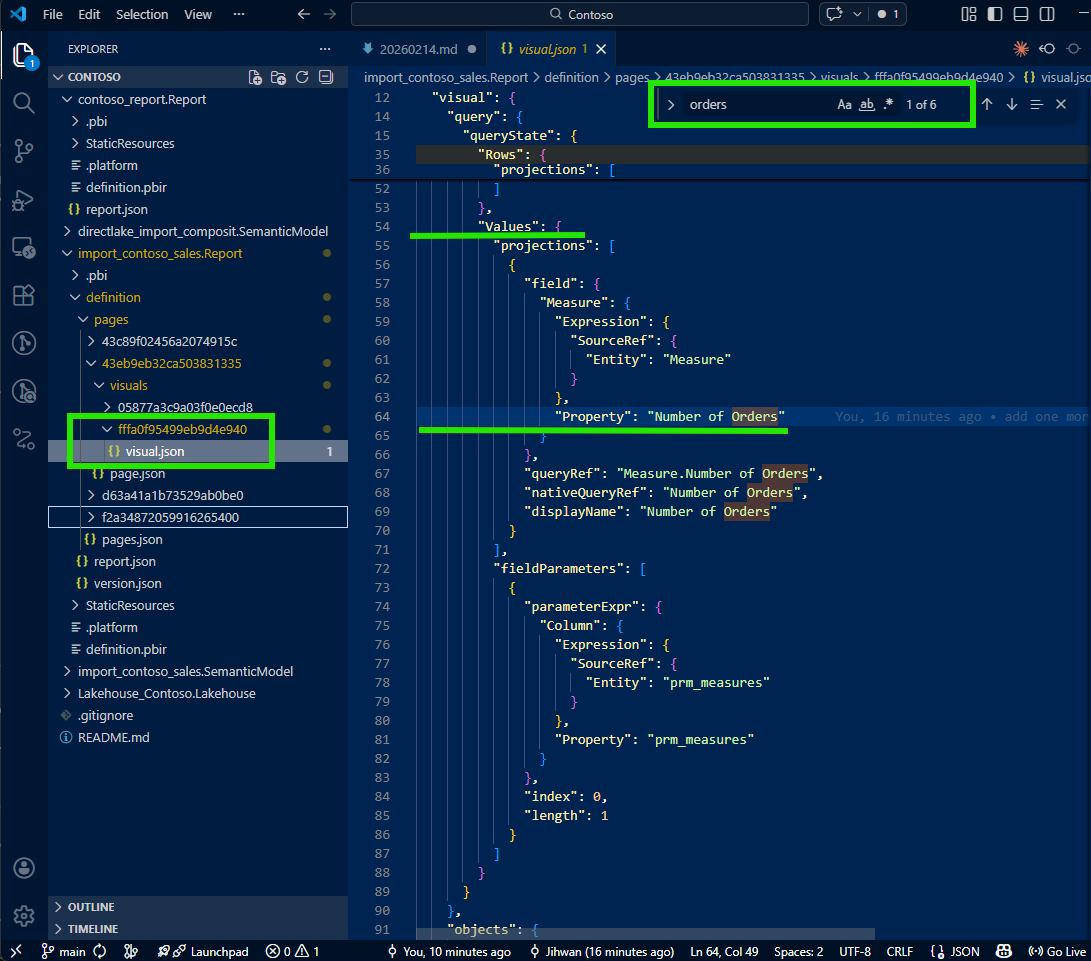
Task: Open the Extensions view
Action: coord(24,296)
